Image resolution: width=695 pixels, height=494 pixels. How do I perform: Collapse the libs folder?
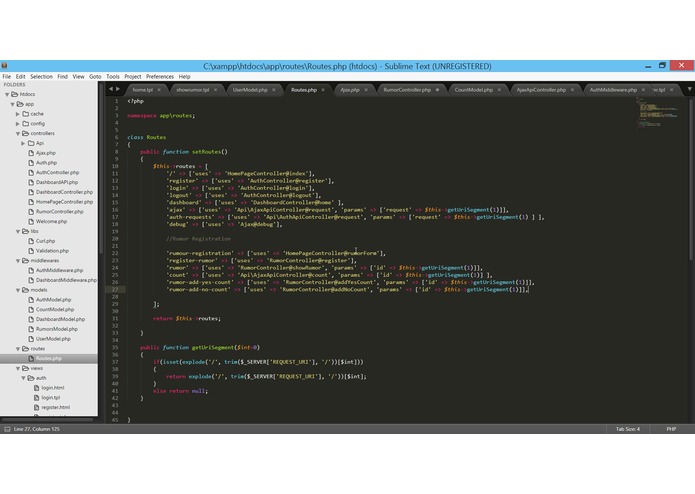(18, 231)
